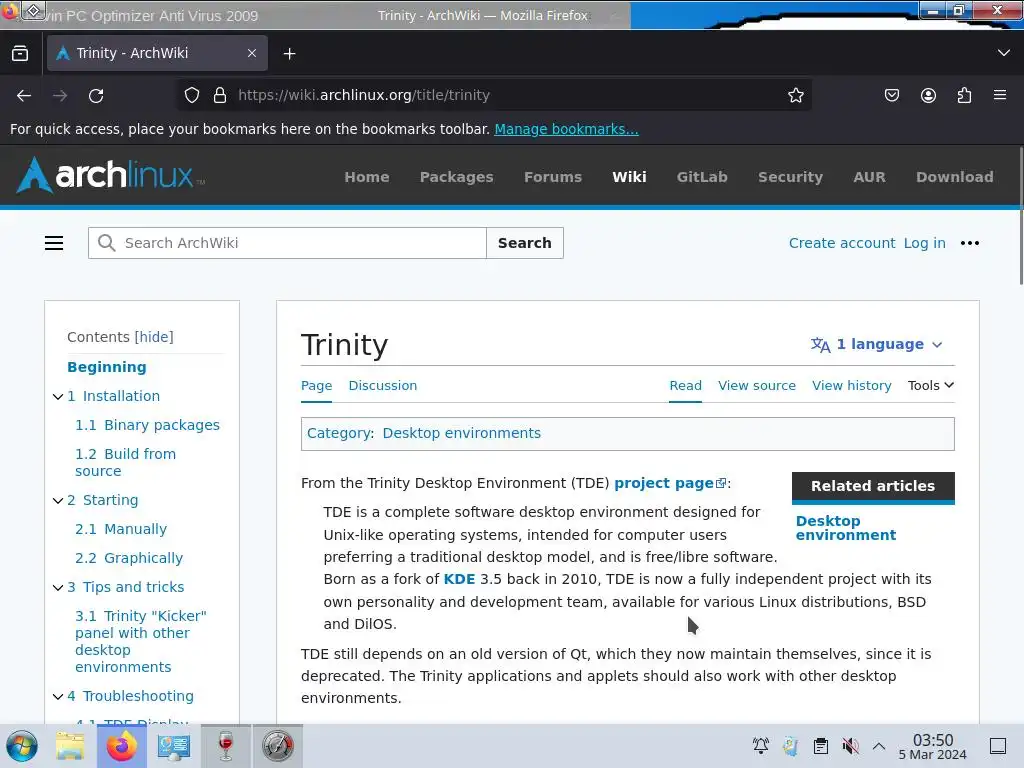Switch to View history tab

pos(852,385)
